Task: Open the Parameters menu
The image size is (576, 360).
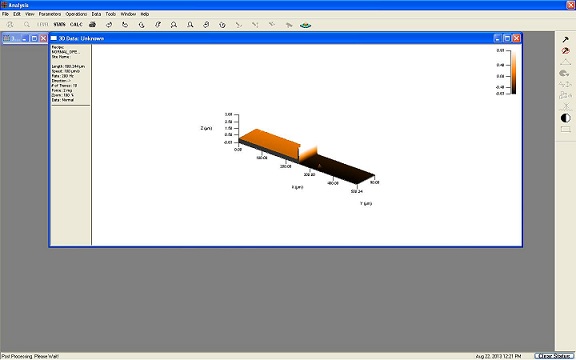Action: click(50, 14)
